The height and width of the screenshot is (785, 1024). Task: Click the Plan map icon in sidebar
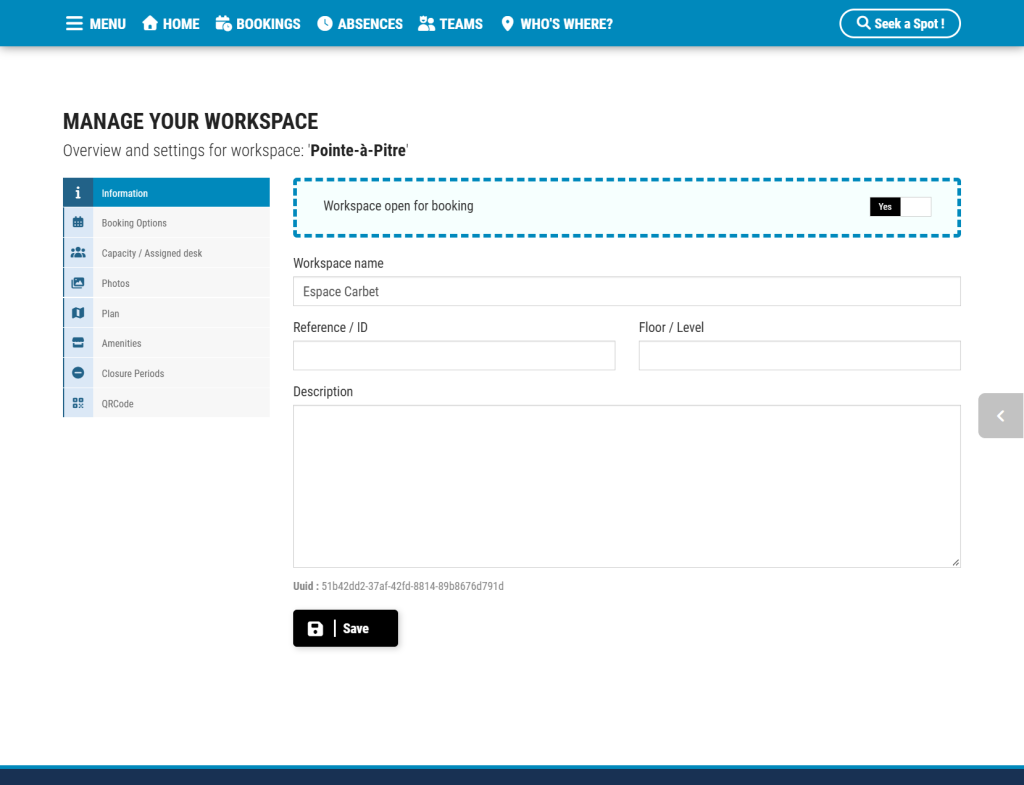[78, 313]
